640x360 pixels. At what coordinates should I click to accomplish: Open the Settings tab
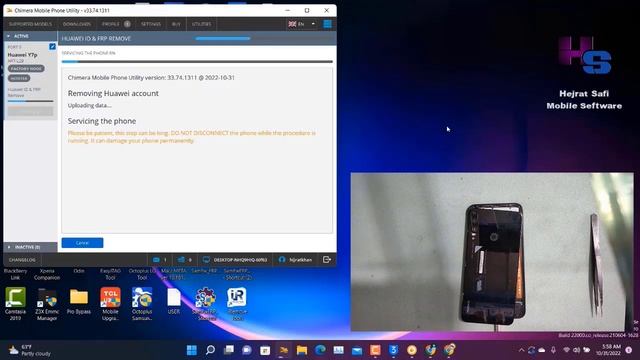(151, 24)
